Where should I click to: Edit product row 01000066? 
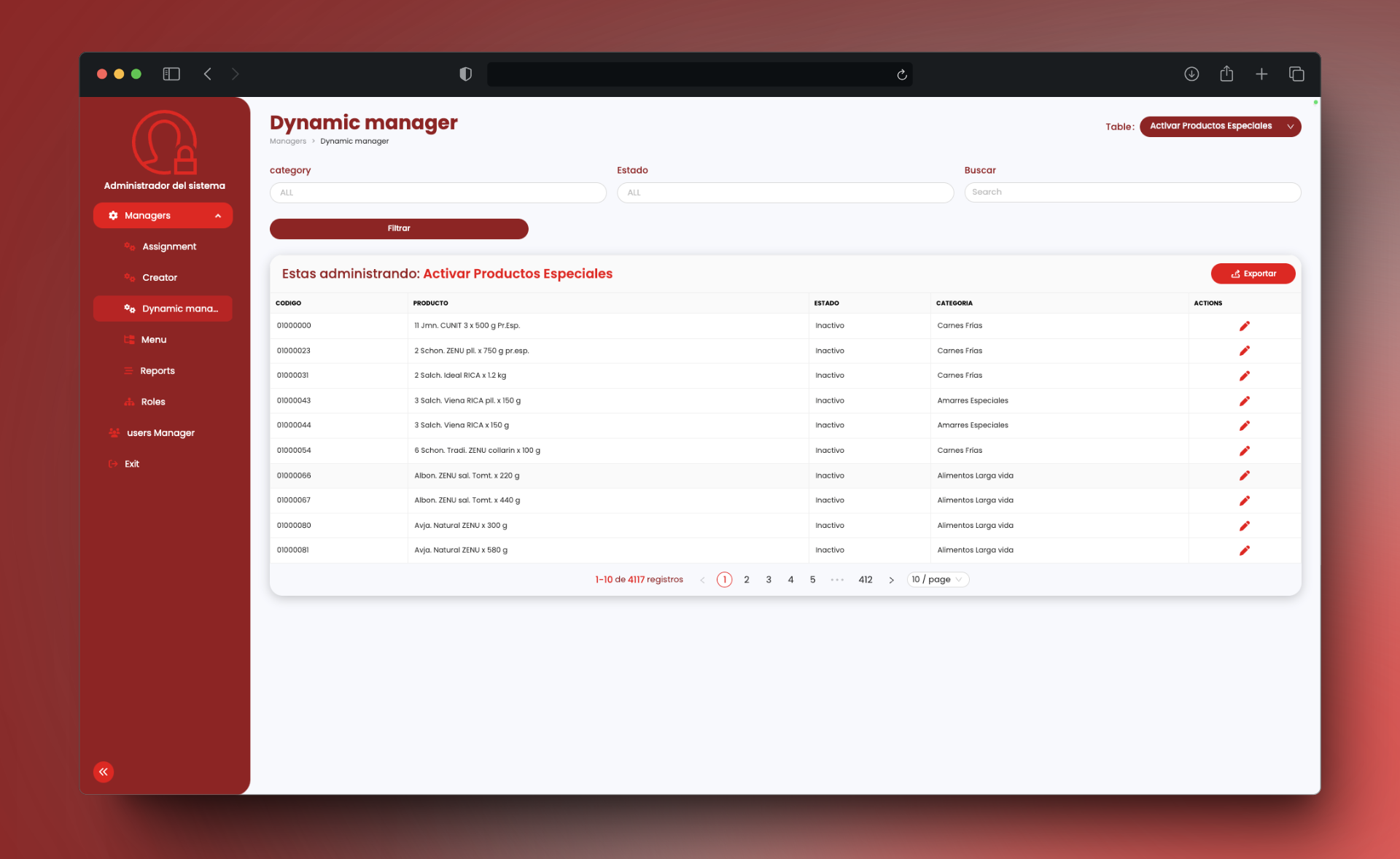click(1244, 475)
